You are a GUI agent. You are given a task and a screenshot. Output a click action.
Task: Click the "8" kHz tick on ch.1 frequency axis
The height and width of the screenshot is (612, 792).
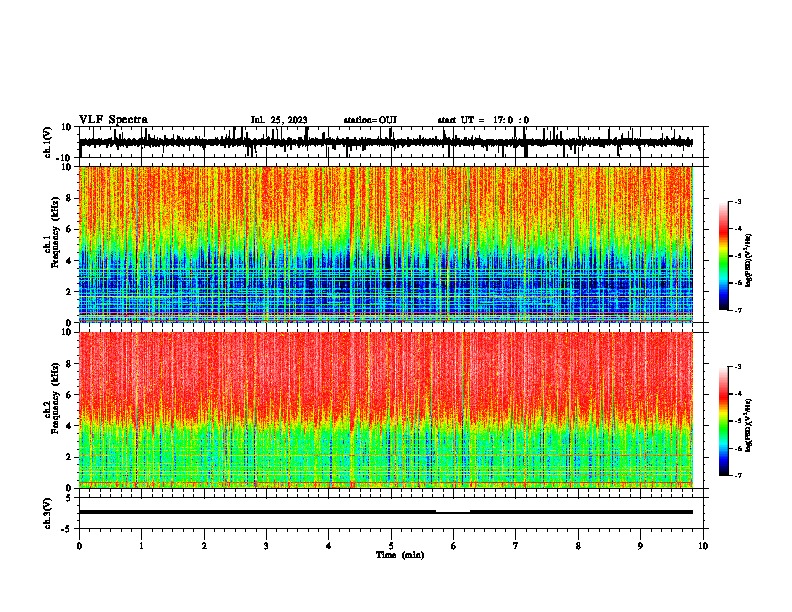[69, 198]
